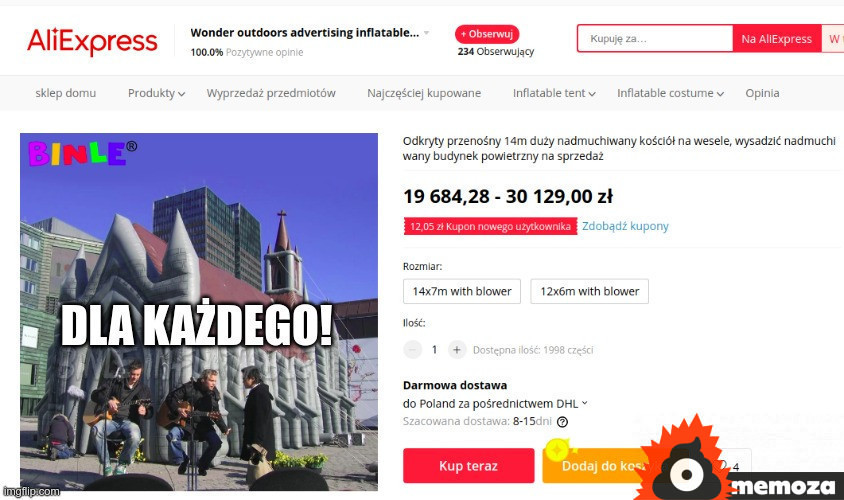Click the BINLE logo on product image
This screenshot has width=844, height=500.
[82, 153]
